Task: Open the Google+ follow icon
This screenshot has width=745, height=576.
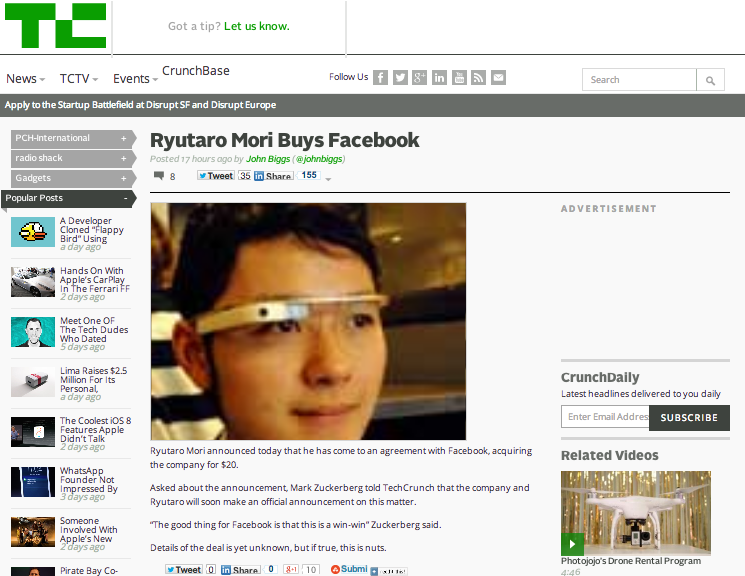Action: pyautogui.click(x=420, y=78)
